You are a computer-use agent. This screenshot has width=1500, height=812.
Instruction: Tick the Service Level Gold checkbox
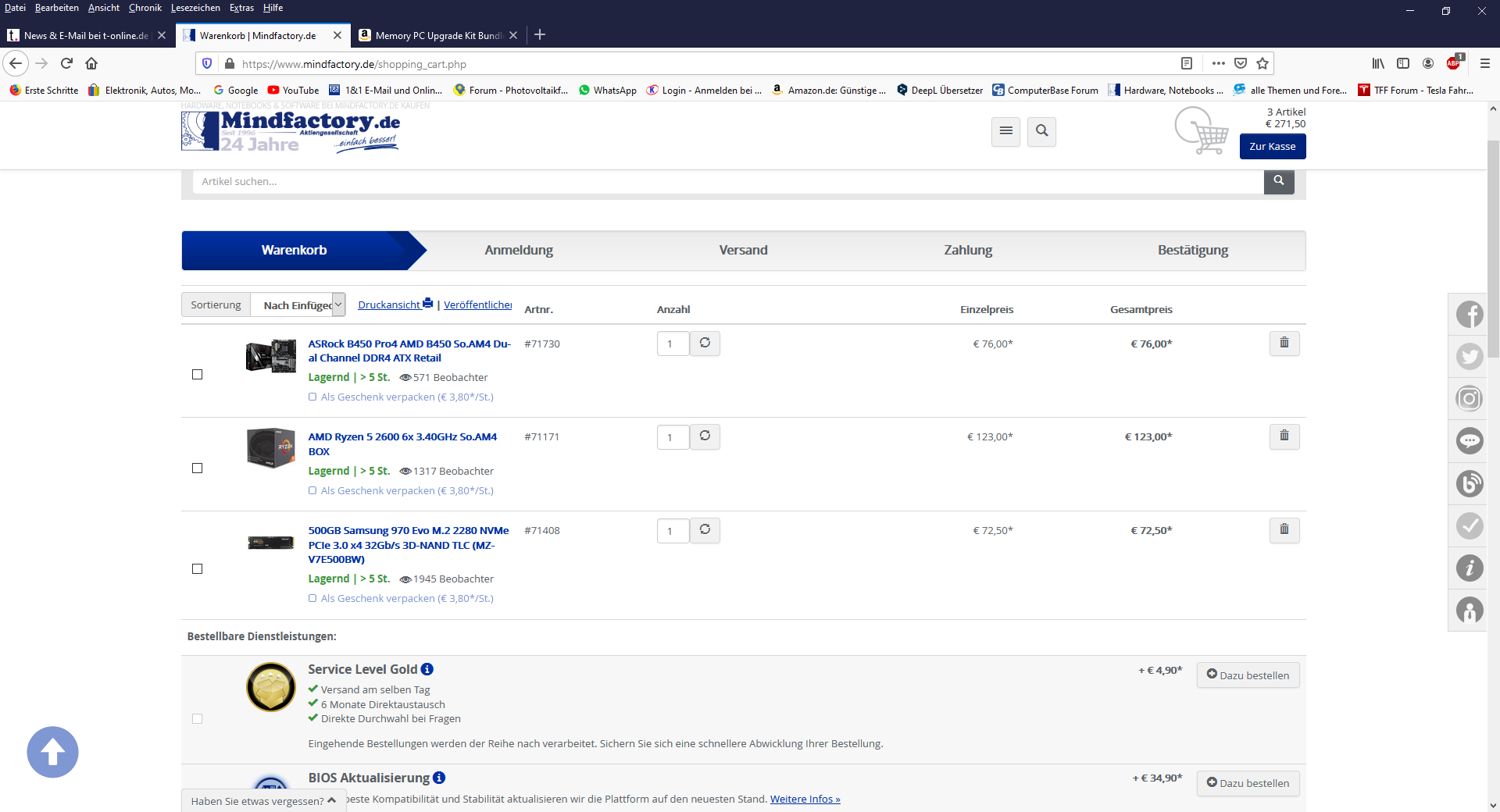click(198, 719)
